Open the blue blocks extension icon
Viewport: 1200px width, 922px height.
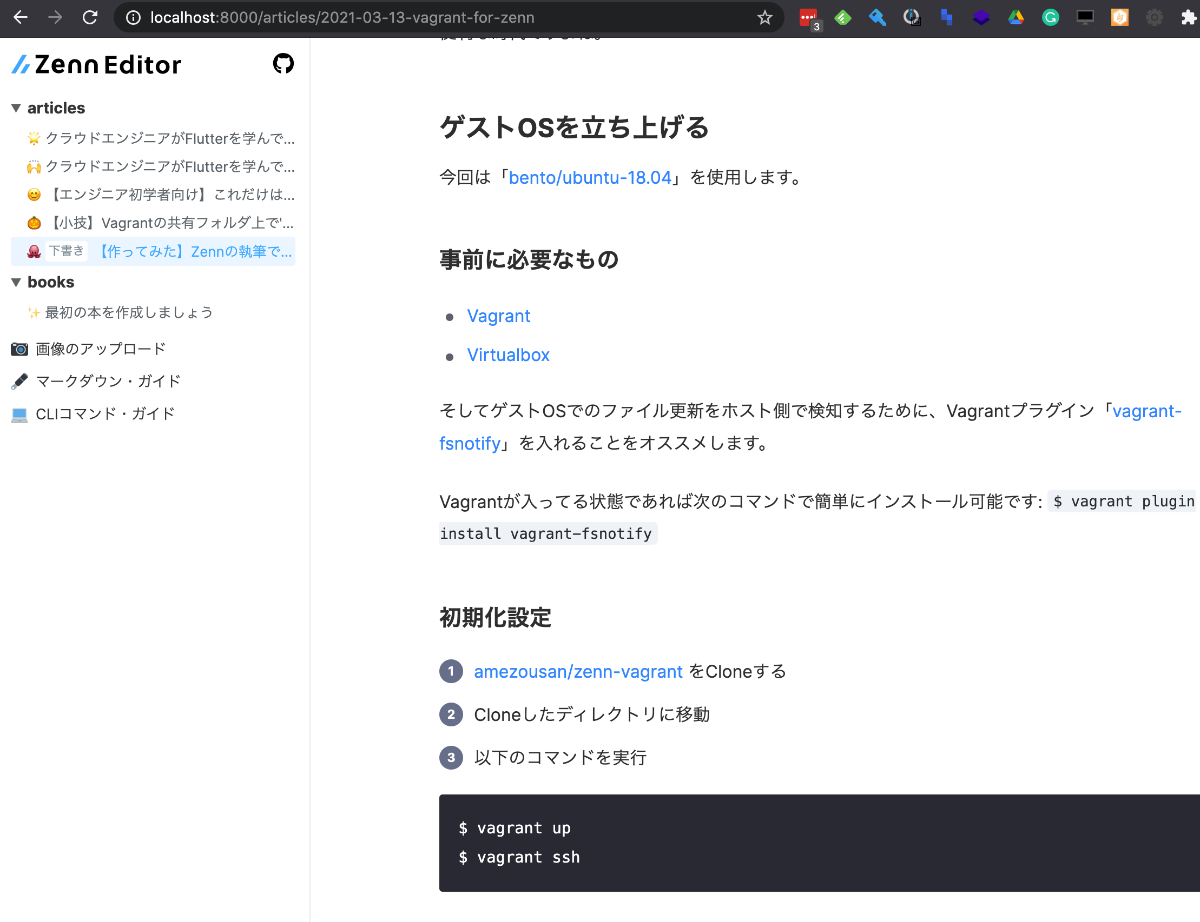pyautogui.click(x=946, y=17)
